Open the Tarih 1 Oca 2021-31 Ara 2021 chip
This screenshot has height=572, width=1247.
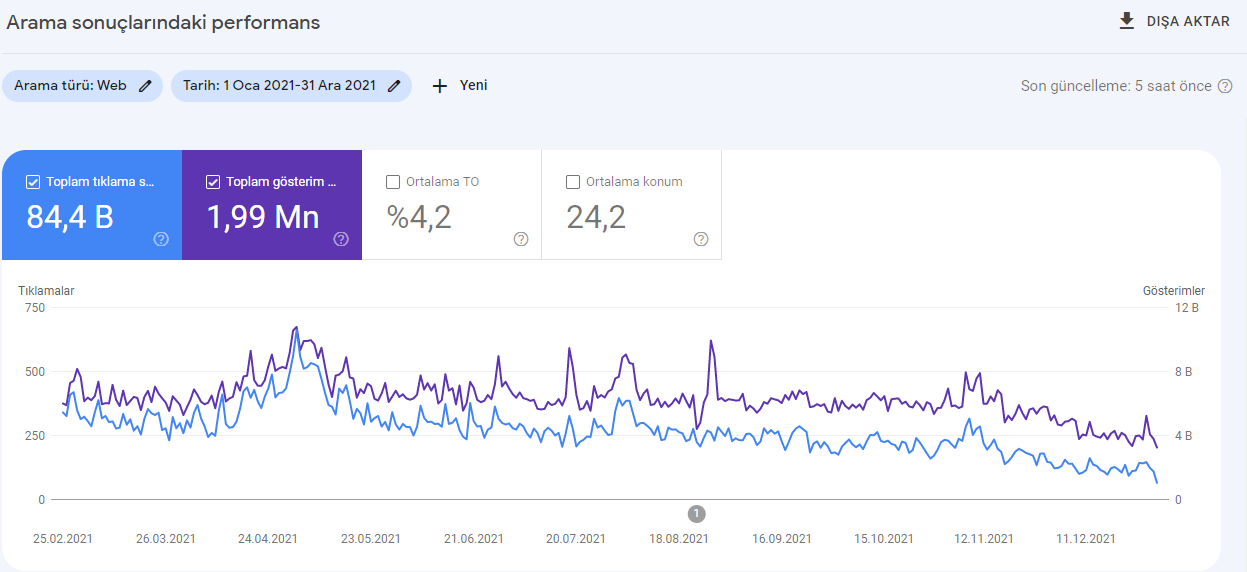(291, 86)
